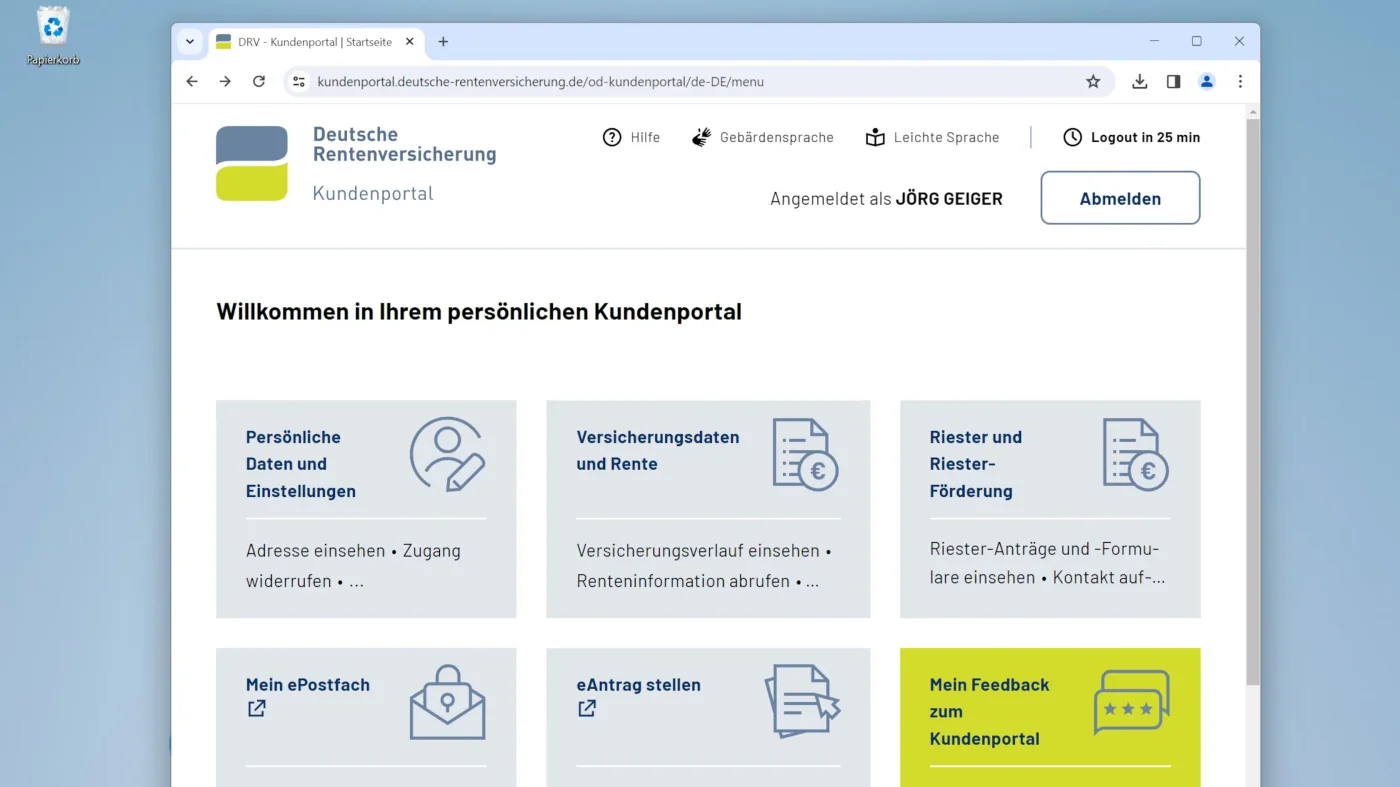Viewport: 1400px width, 787px height.
Task: Open a new browser tab
Action: click(x=443, y=42)
